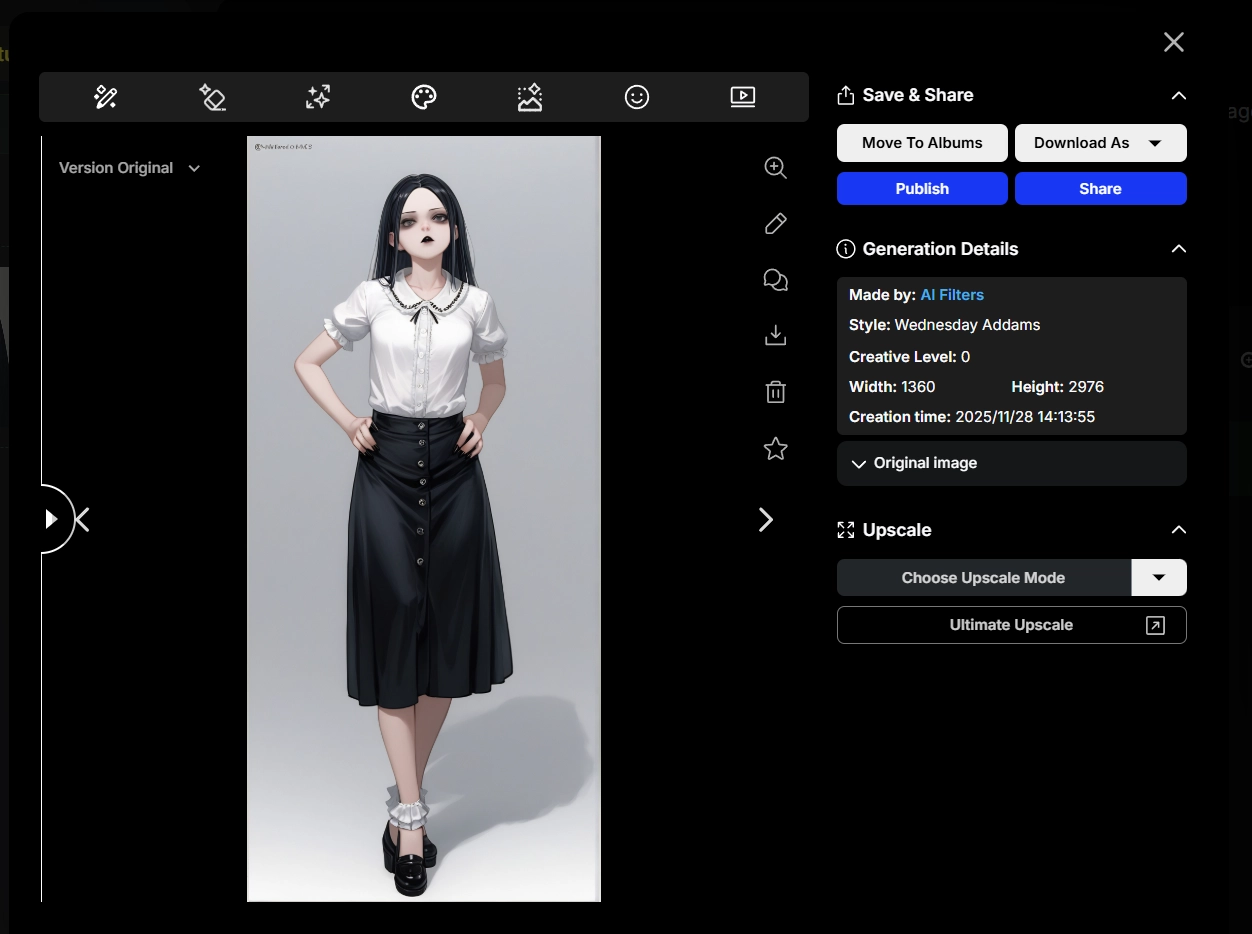Open the face emoji filter tool
The image size is (1252, 934).
click(x=637, y=96)
